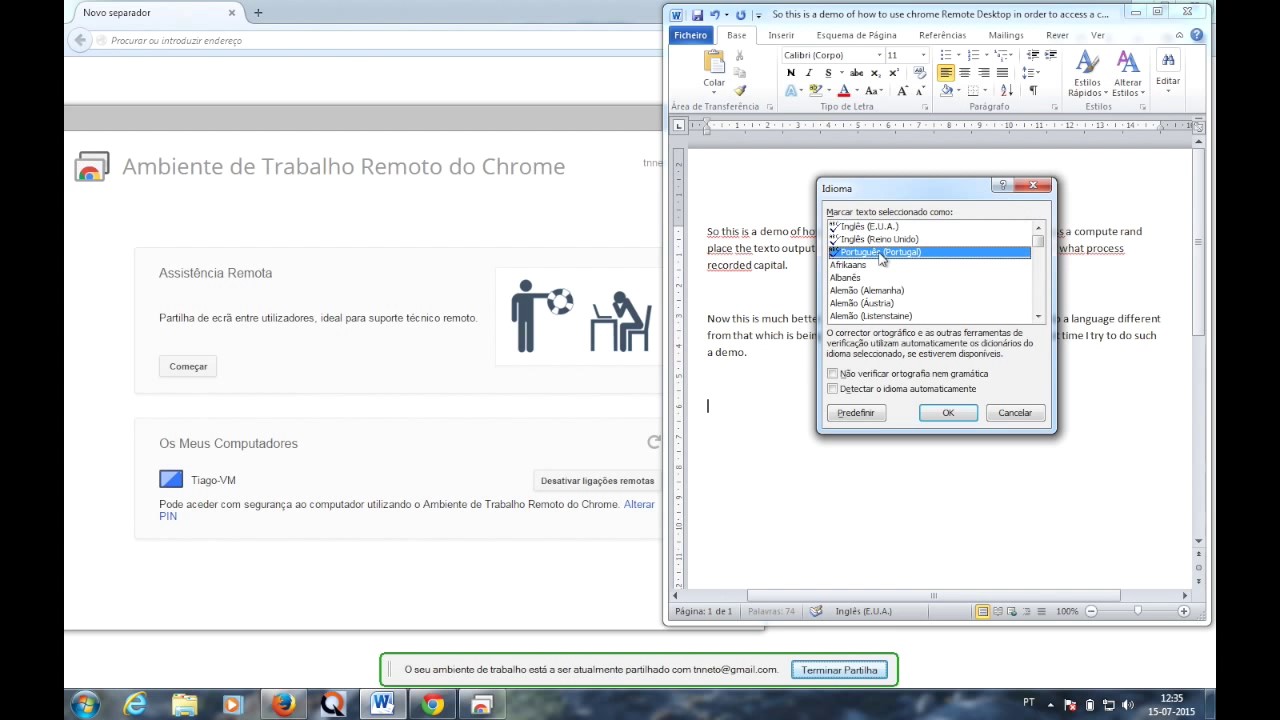This screenshot has height=720, width=1280.
Task: Click the Começar button under Assistência Remota
Action: (x=188, y=367)
